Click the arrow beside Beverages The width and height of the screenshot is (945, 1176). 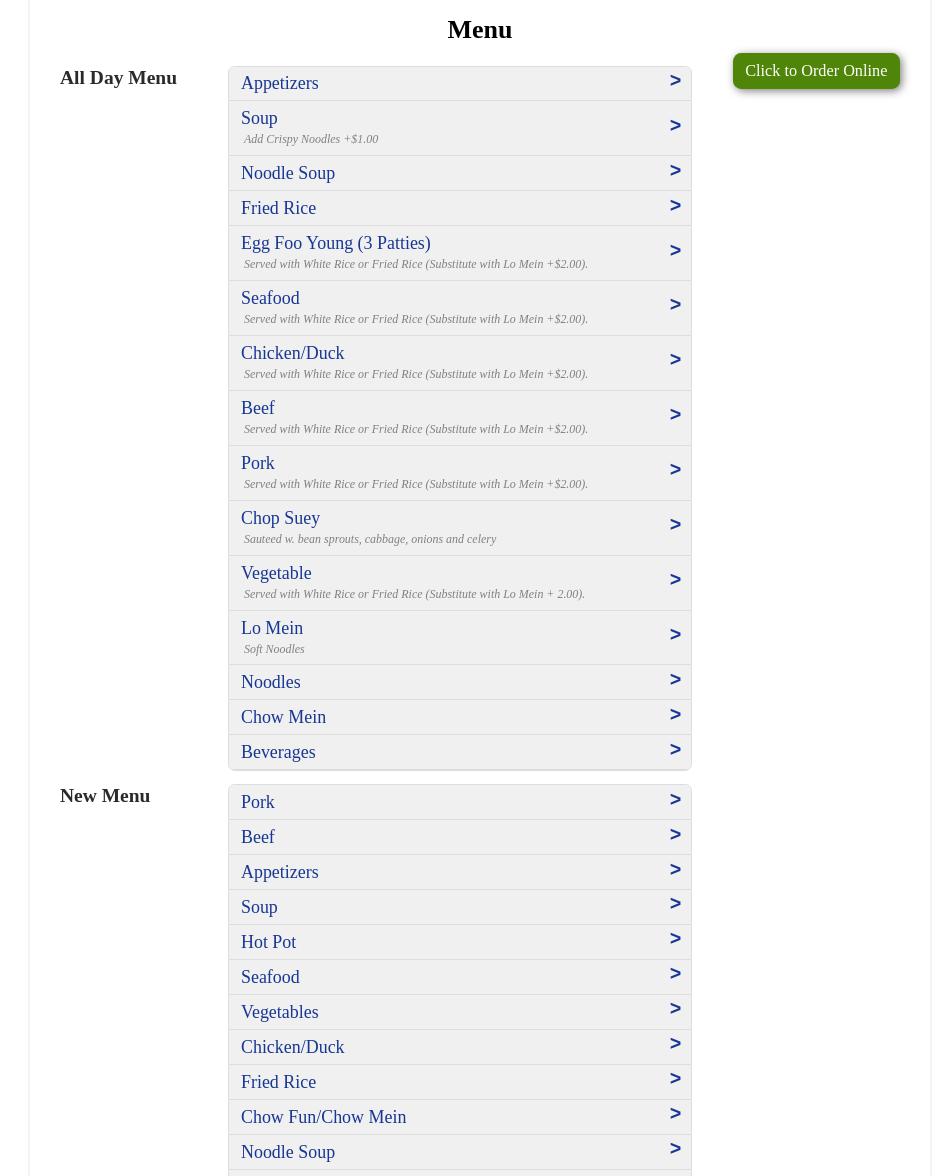click(x=675, y=750)
